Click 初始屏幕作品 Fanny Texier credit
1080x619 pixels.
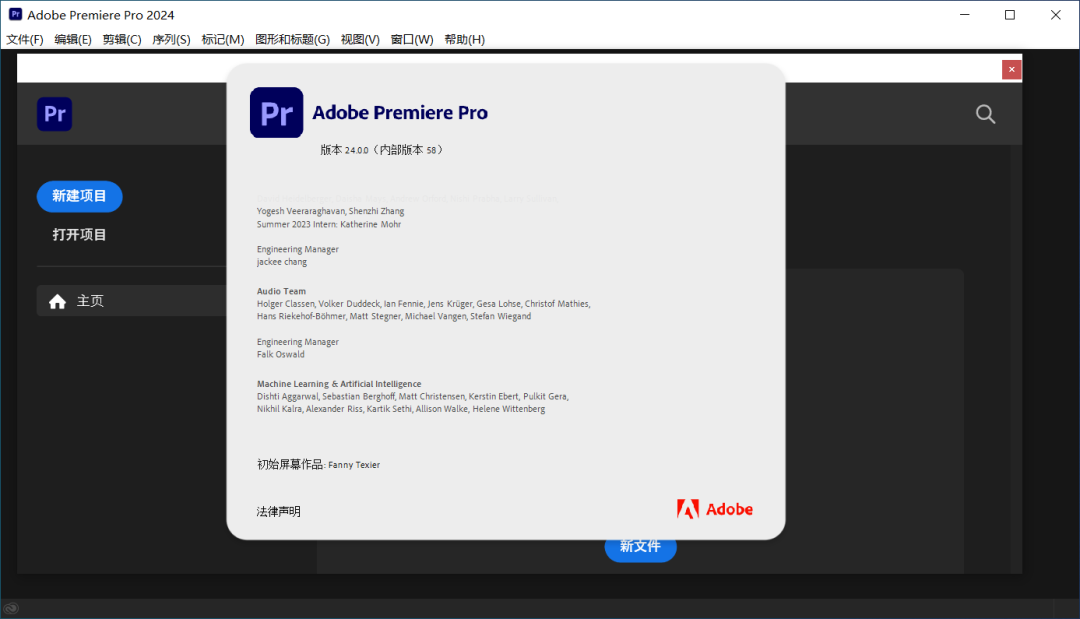(318, 465)
